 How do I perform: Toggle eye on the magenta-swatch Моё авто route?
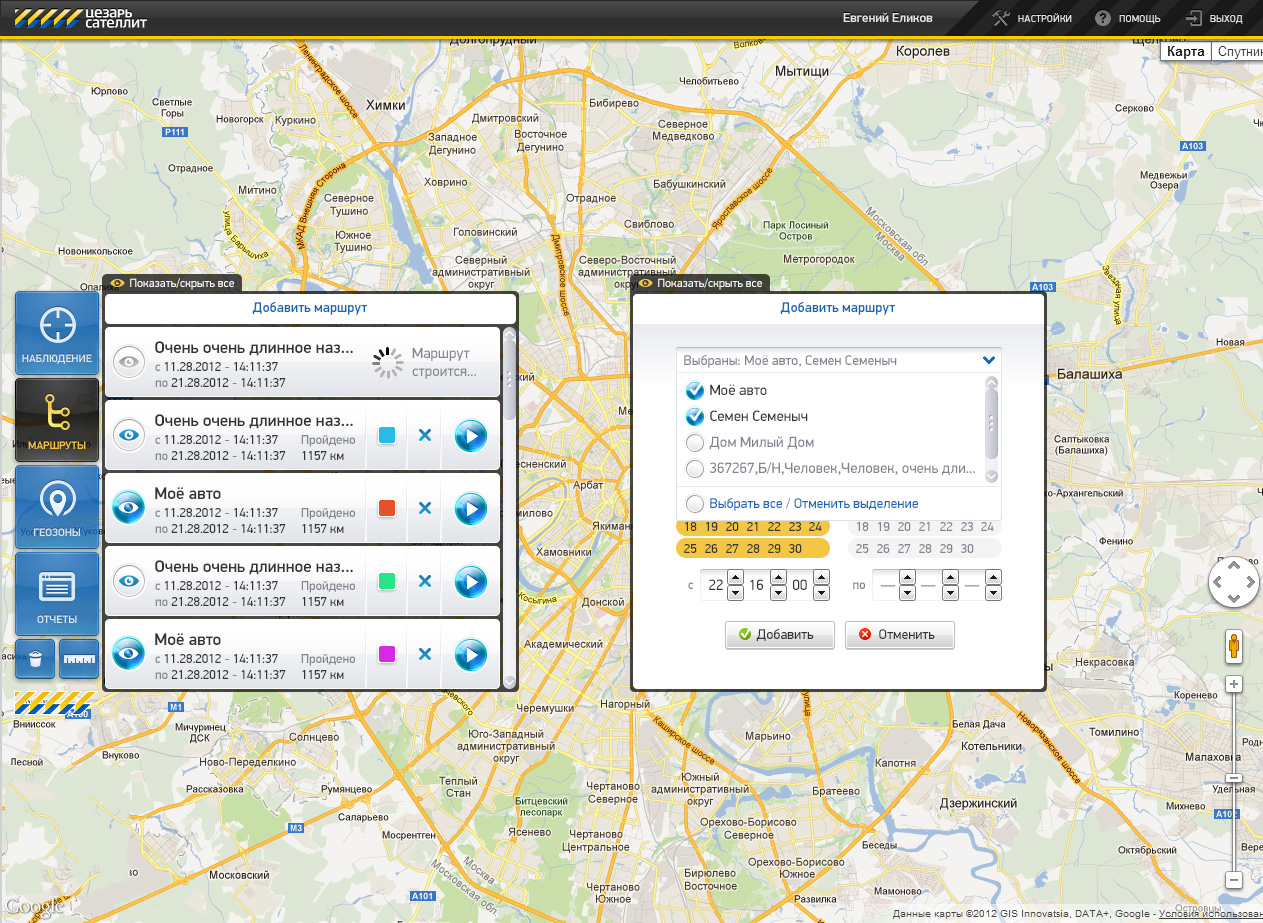pos(128,654)
